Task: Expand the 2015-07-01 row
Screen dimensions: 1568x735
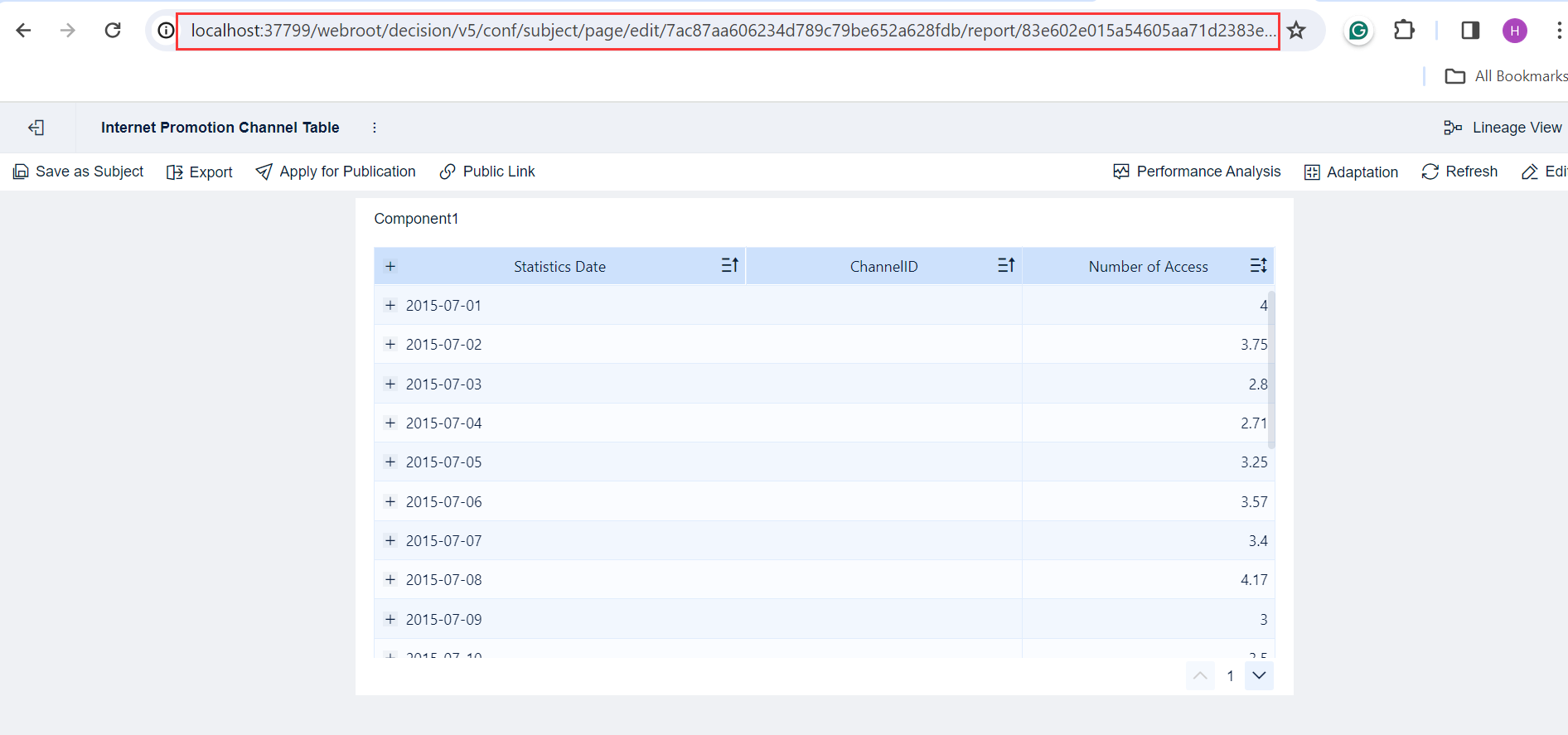Action: coord(390,305)
